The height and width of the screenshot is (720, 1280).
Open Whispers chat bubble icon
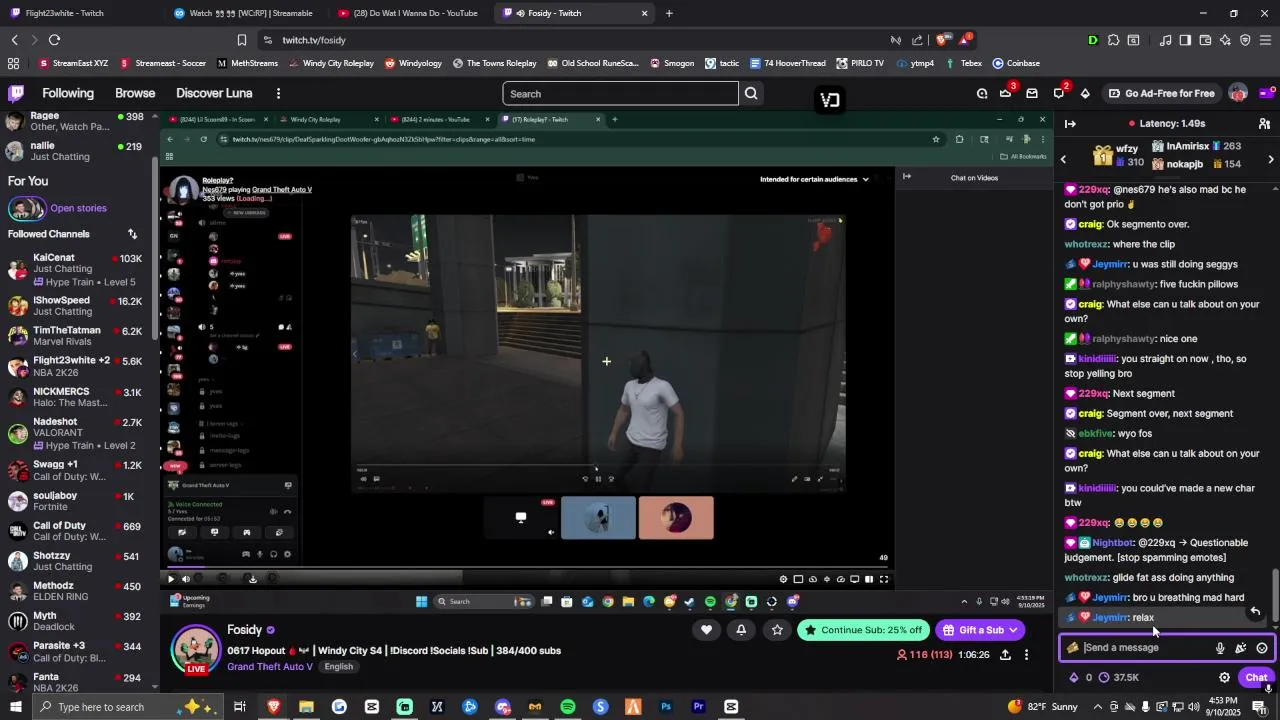coord(1059,93)
